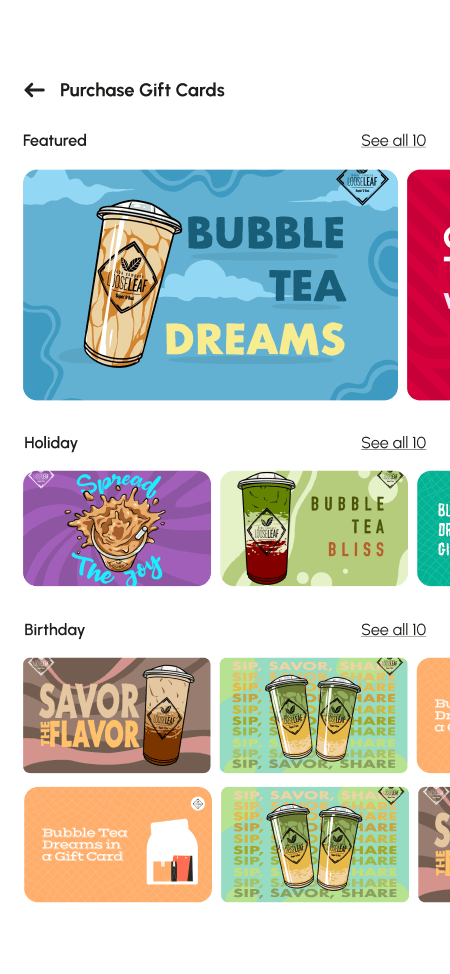Go back using the left arrow icon

point(35,90)
